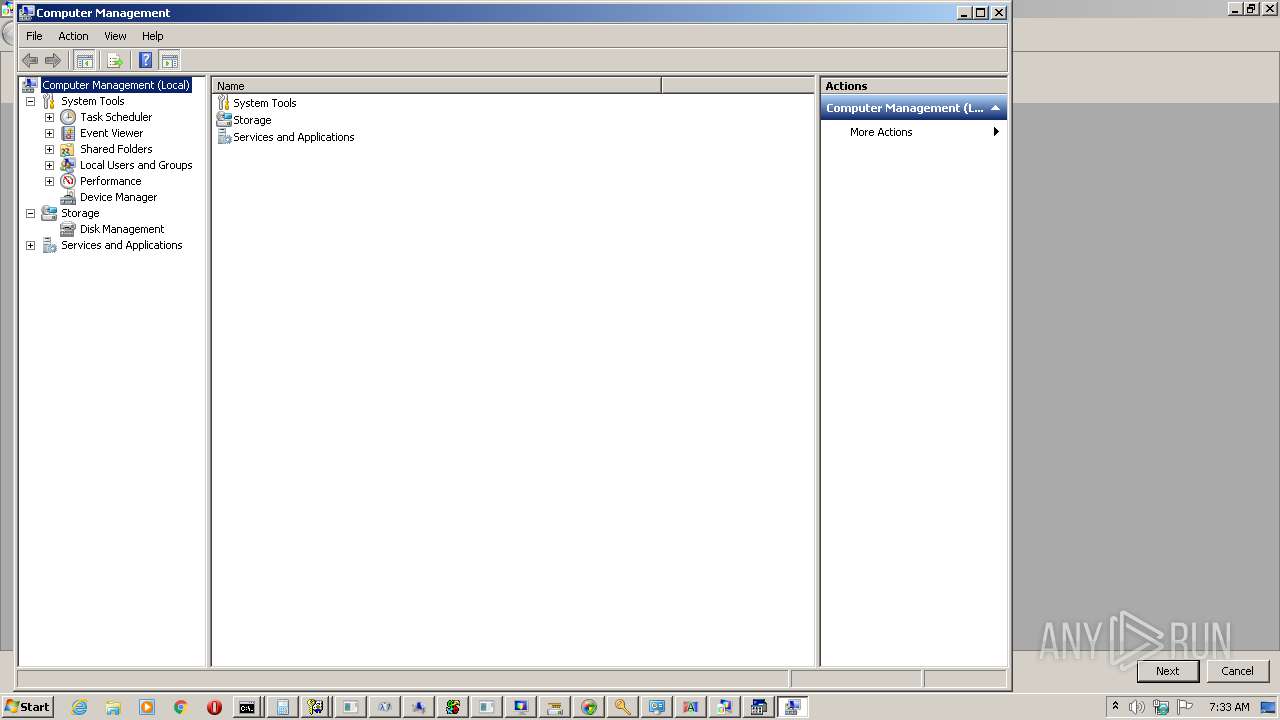Show hidden tray icons arrow
This screenshot has width=1280, height=720.
point(1115,706)
